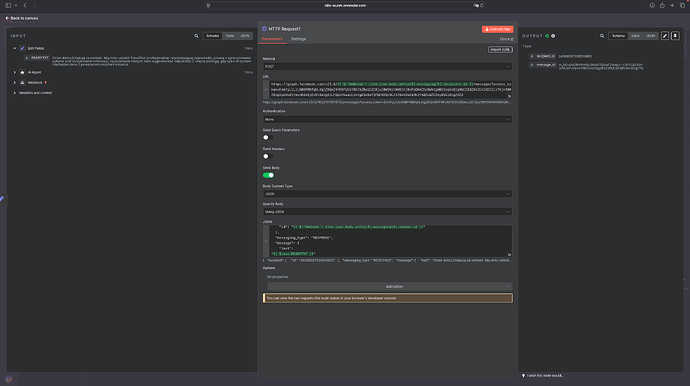Click the READYTXT field in INPUT
690x386 pixels.
tap(37, 58)
